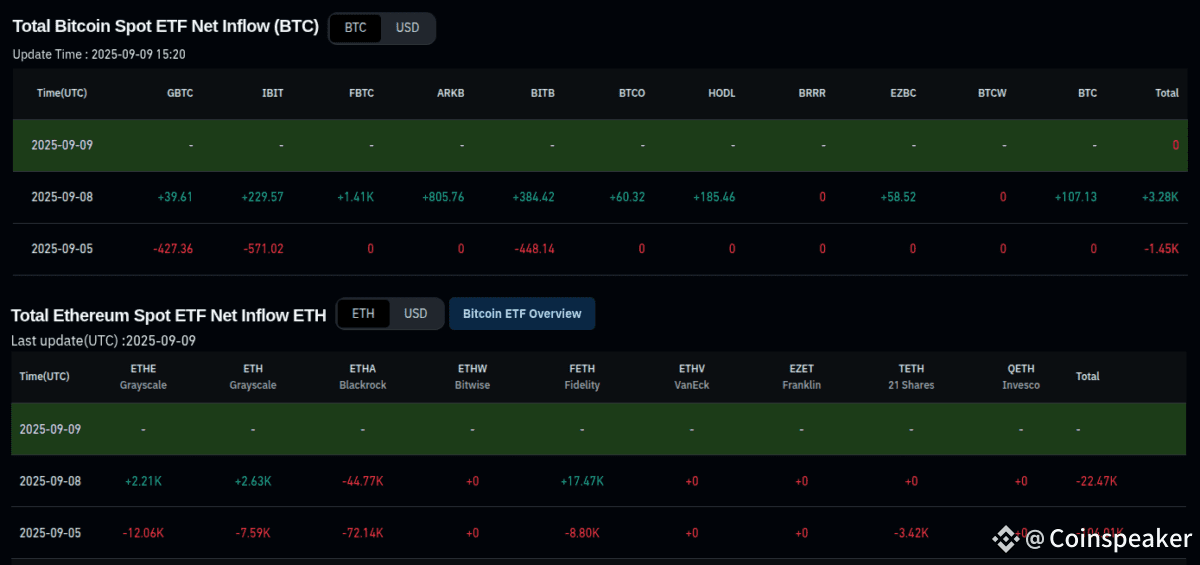This screenshot has height=565, width=1200.
Task: Select the -12.06K ETHE outflow value
Action: 143,533
